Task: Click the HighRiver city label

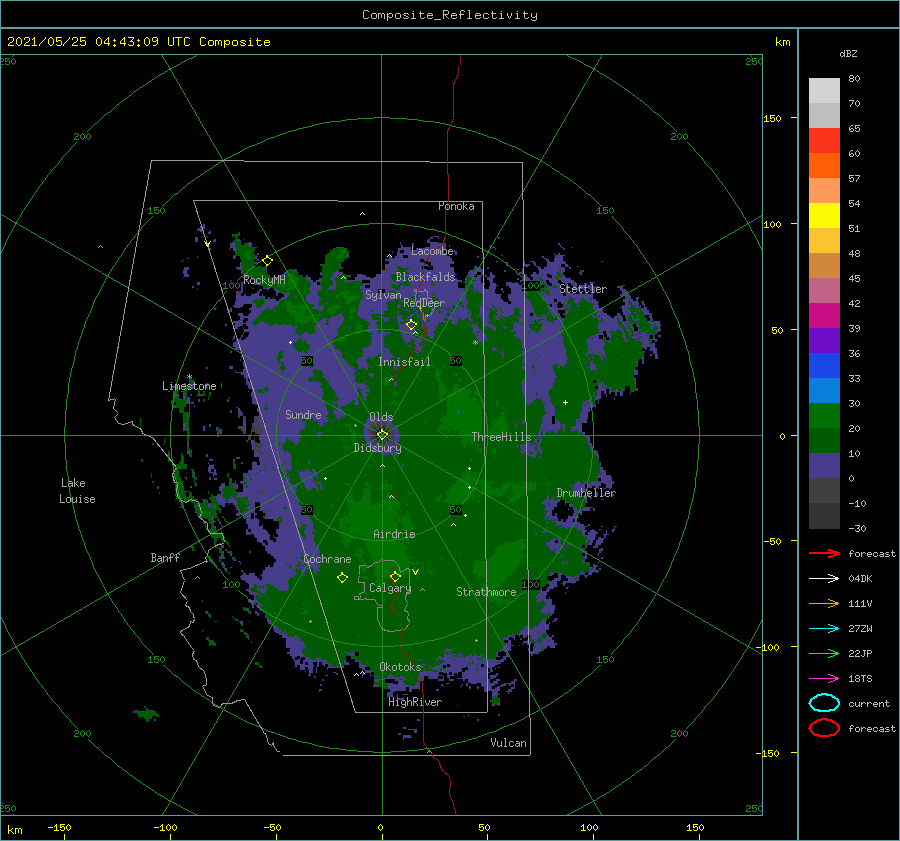Action: tap(415, 702)
